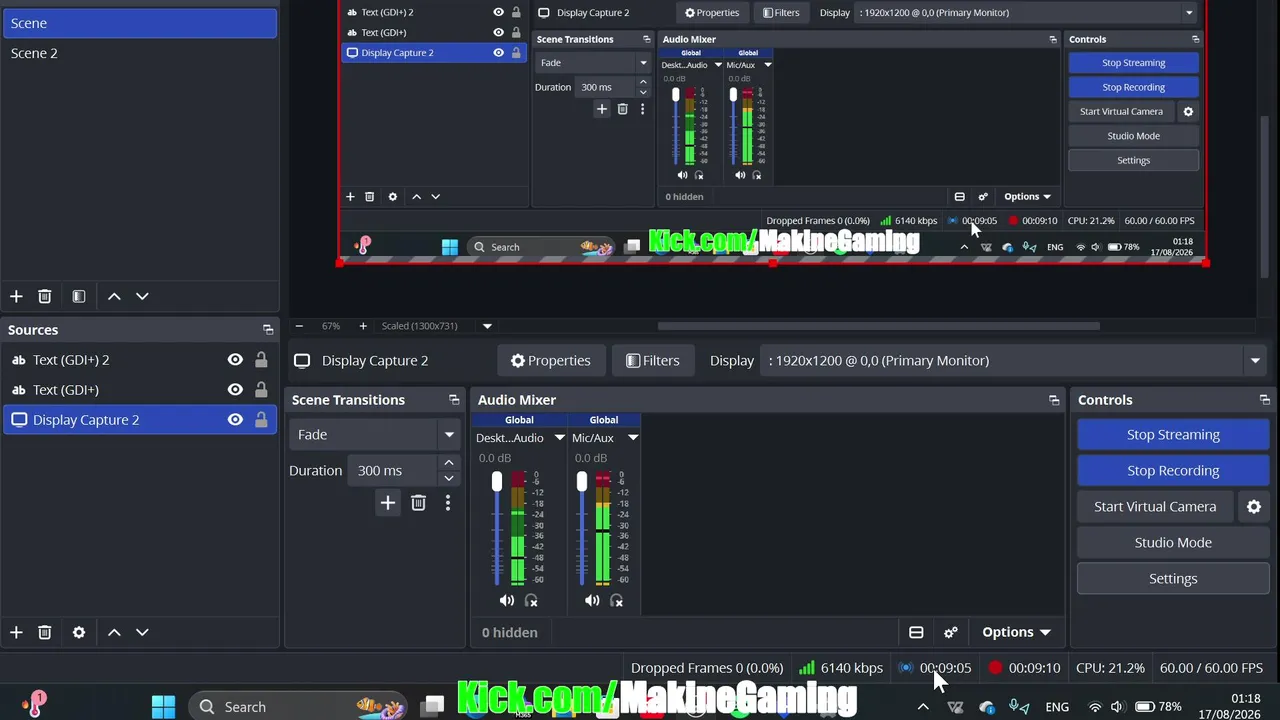1280x720 pixels.
Task: Open Windows Start menu
Action: pos(164,706)
